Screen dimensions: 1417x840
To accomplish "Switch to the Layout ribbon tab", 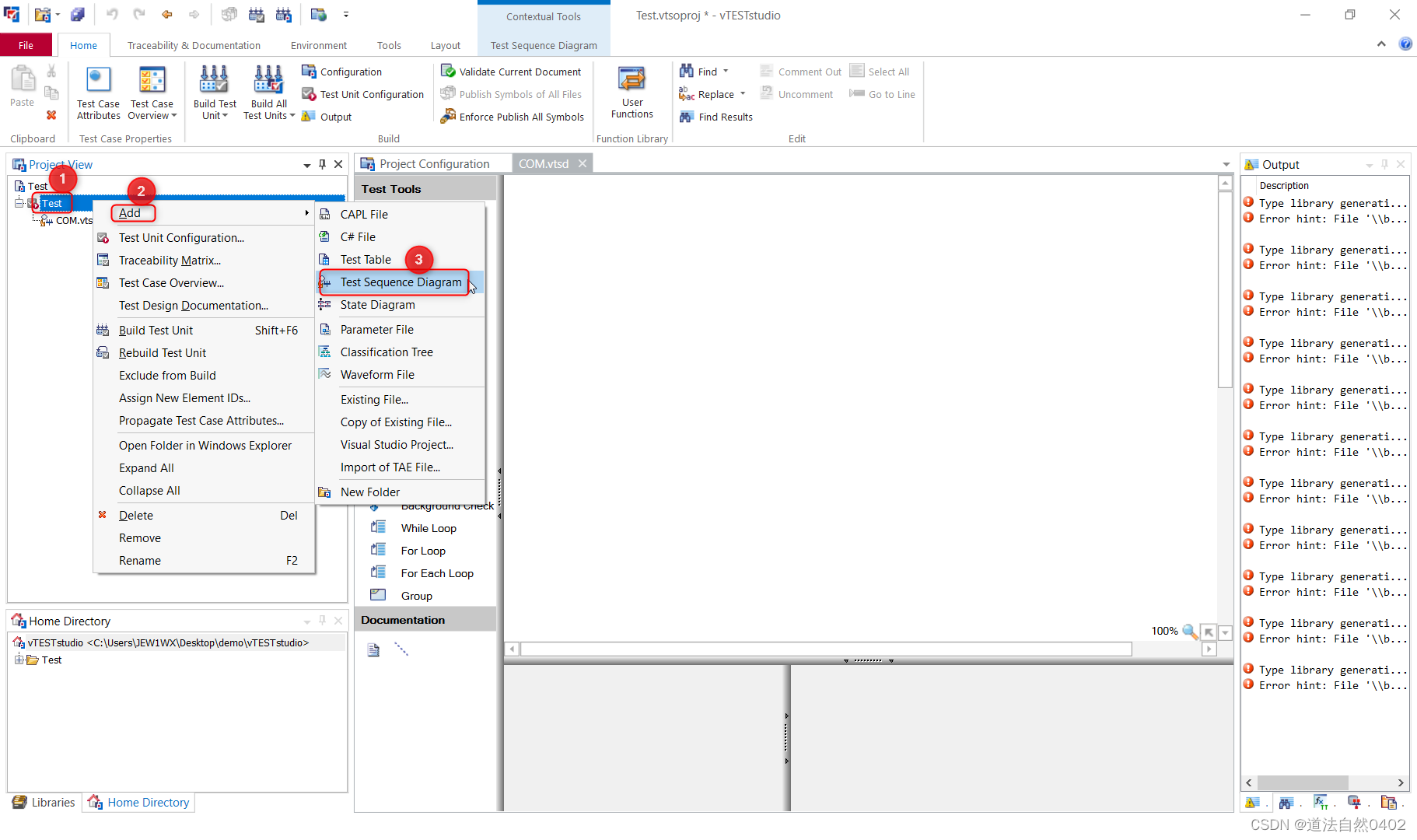I will [x=445, y=44].
